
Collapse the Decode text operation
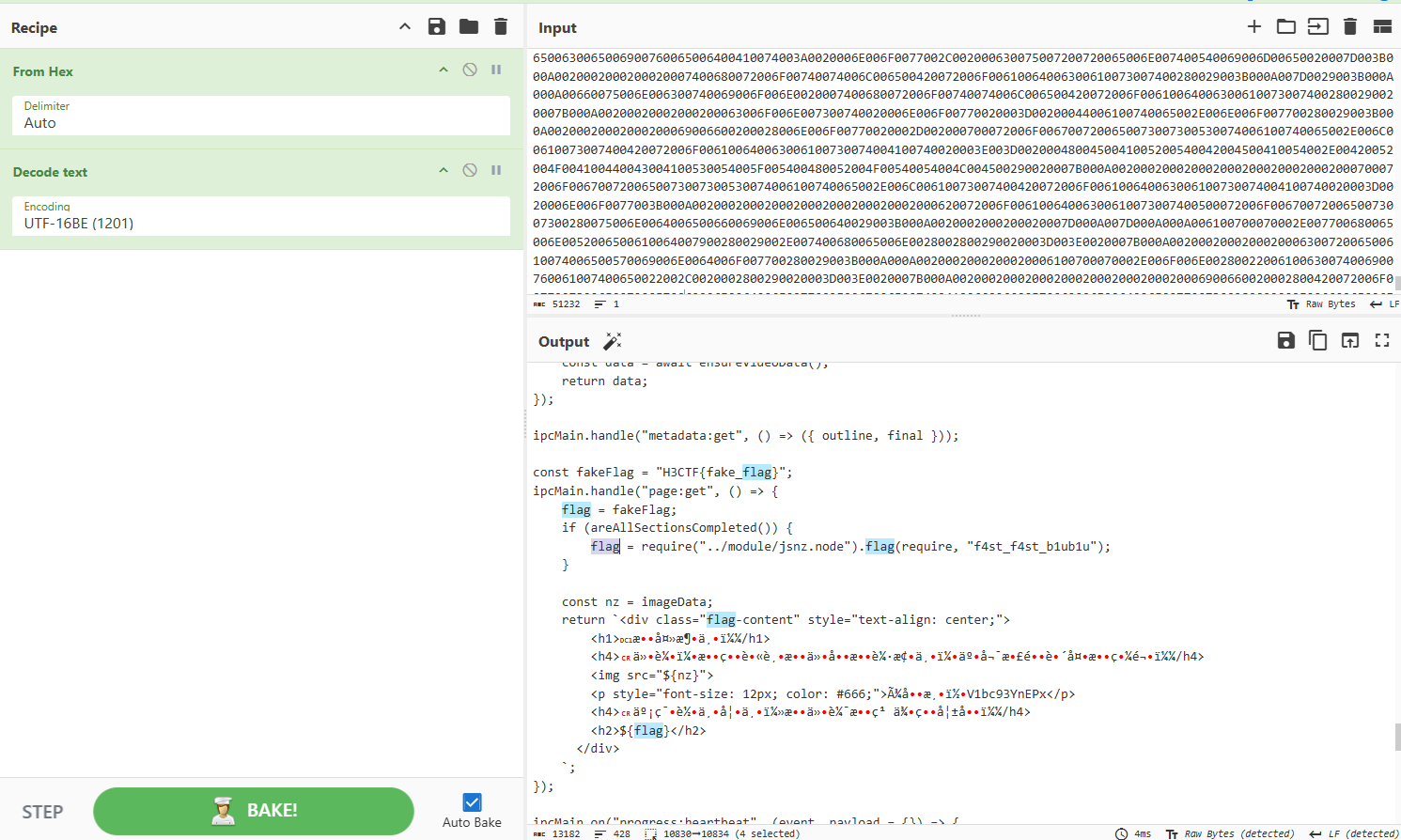444,171
